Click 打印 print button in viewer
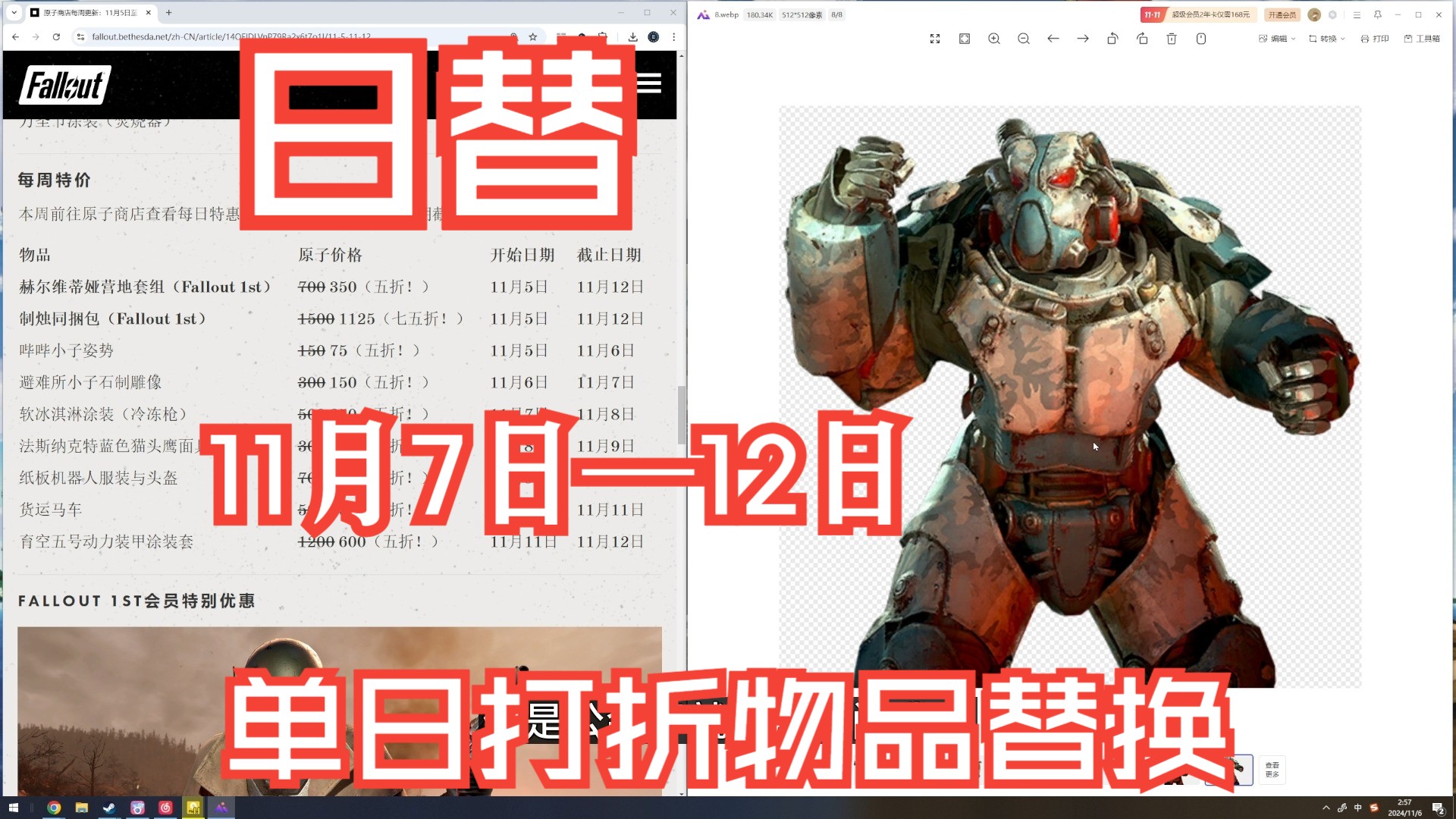1456x819 pixels. click(x=1375, y=39)
